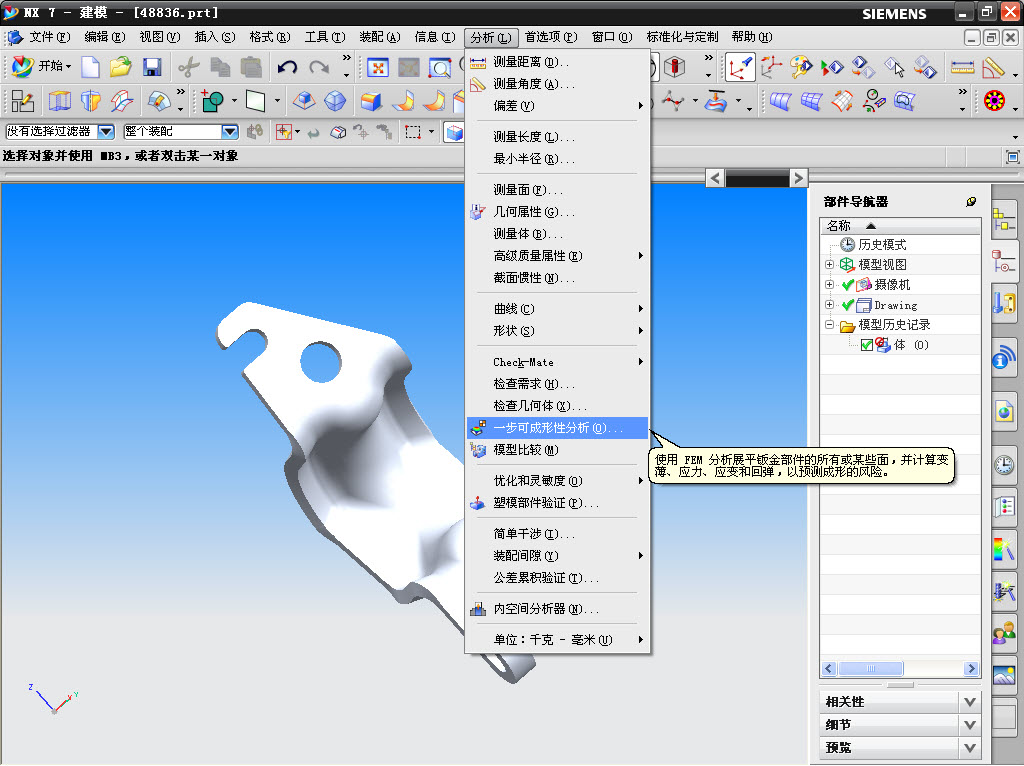This screenshot has width=1024, height=766.
Task: Select 内空间分析器(N) menu item
Action: (557, 609)
